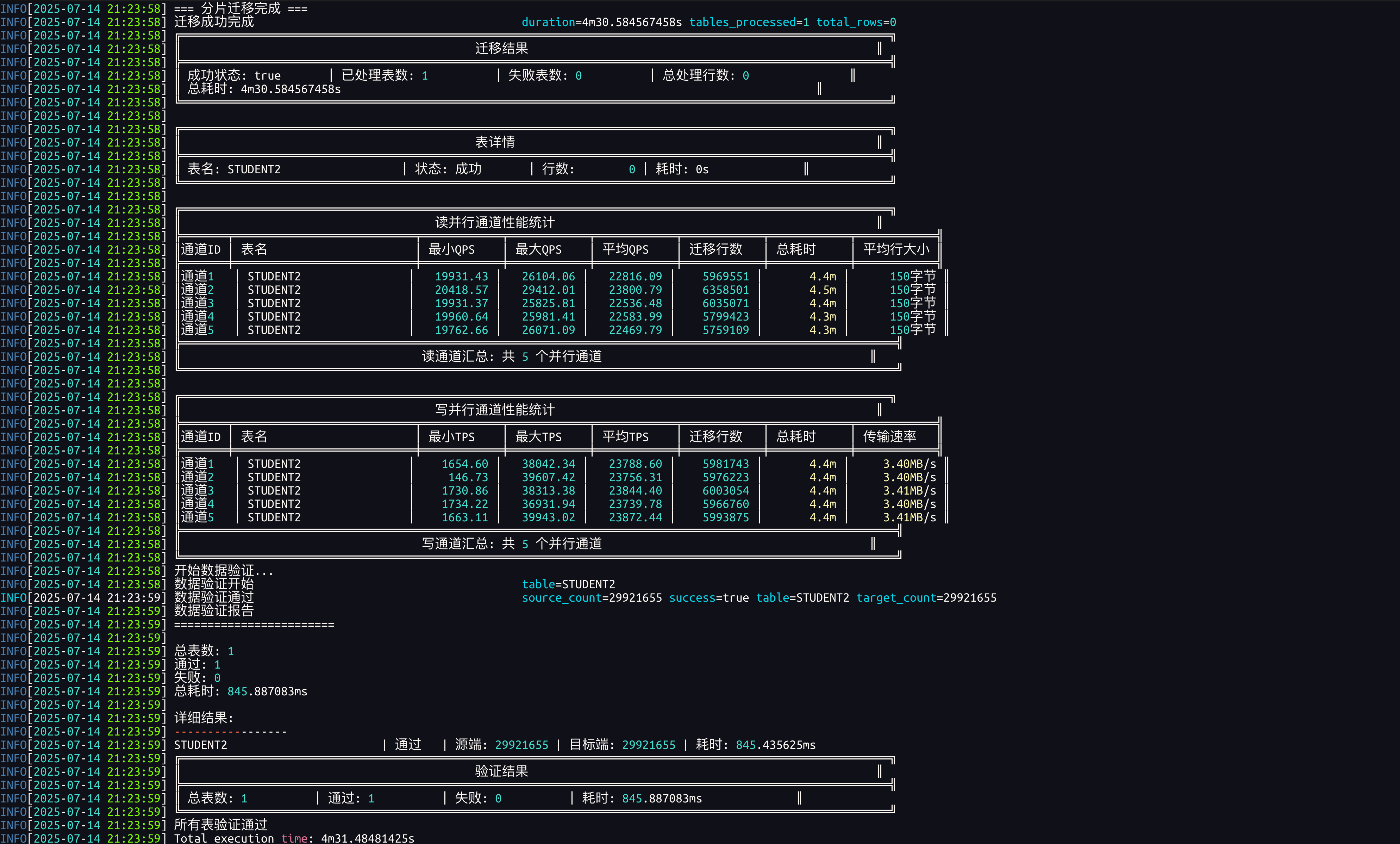The image size is (1400, 844).
Task: Click the 读通道汇总 summary row
Action: tap(511, 356)
